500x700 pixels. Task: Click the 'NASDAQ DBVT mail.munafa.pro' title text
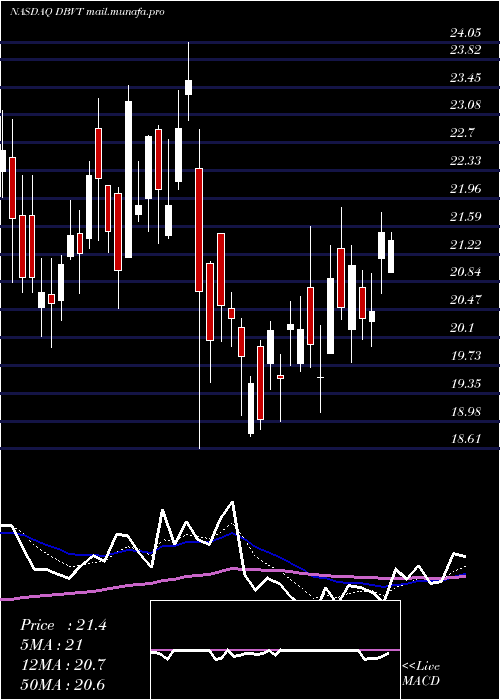tap(87, 12)
